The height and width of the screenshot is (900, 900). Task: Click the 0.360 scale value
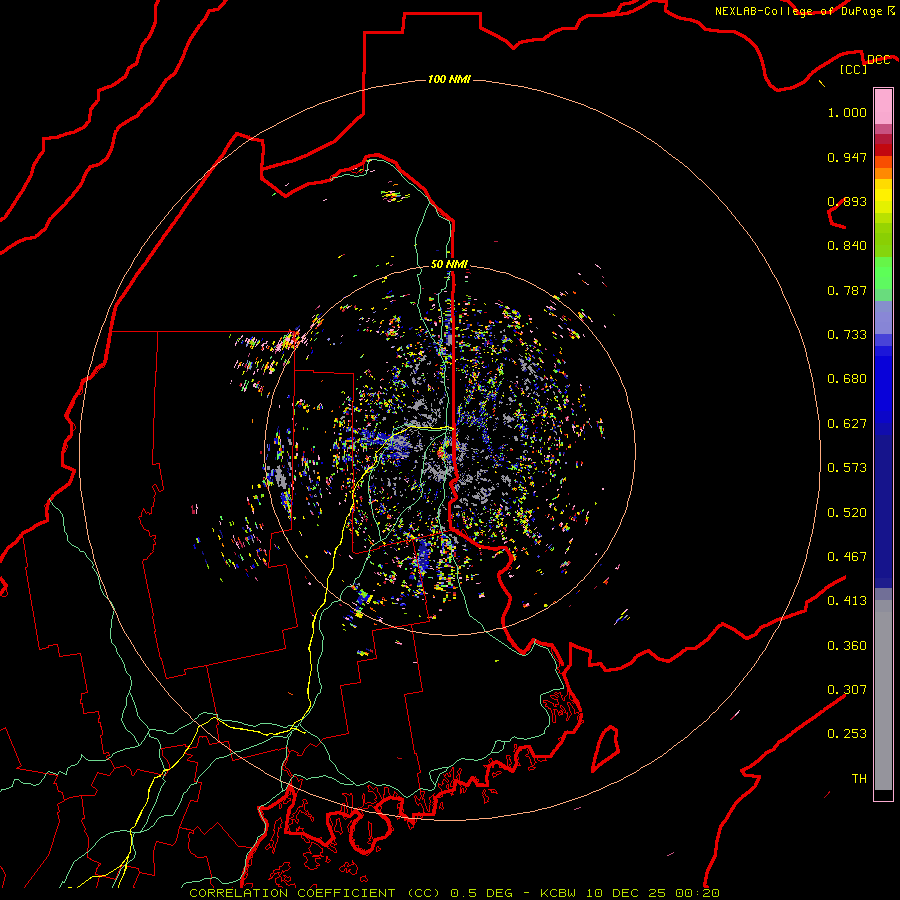(x=847, y=646)
